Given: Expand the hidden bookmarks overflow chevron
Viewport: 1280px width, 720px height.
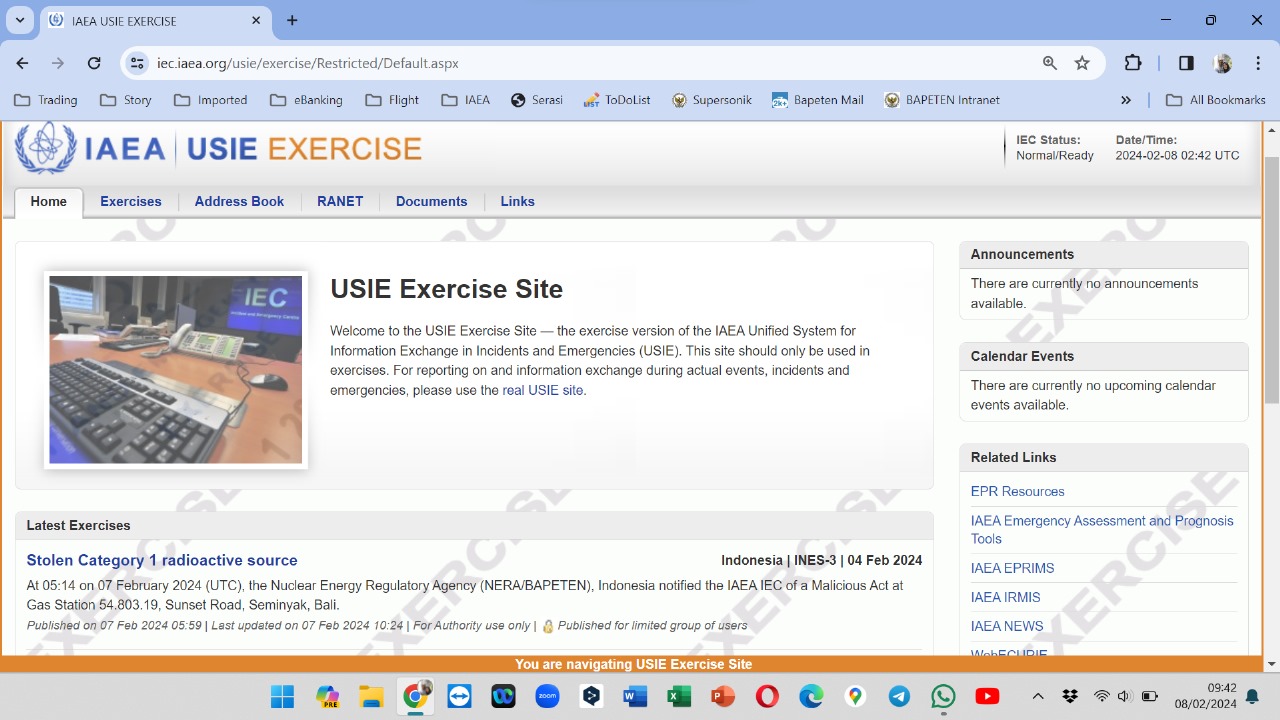Looking at the screenshot, I should tap(1126, 100).
